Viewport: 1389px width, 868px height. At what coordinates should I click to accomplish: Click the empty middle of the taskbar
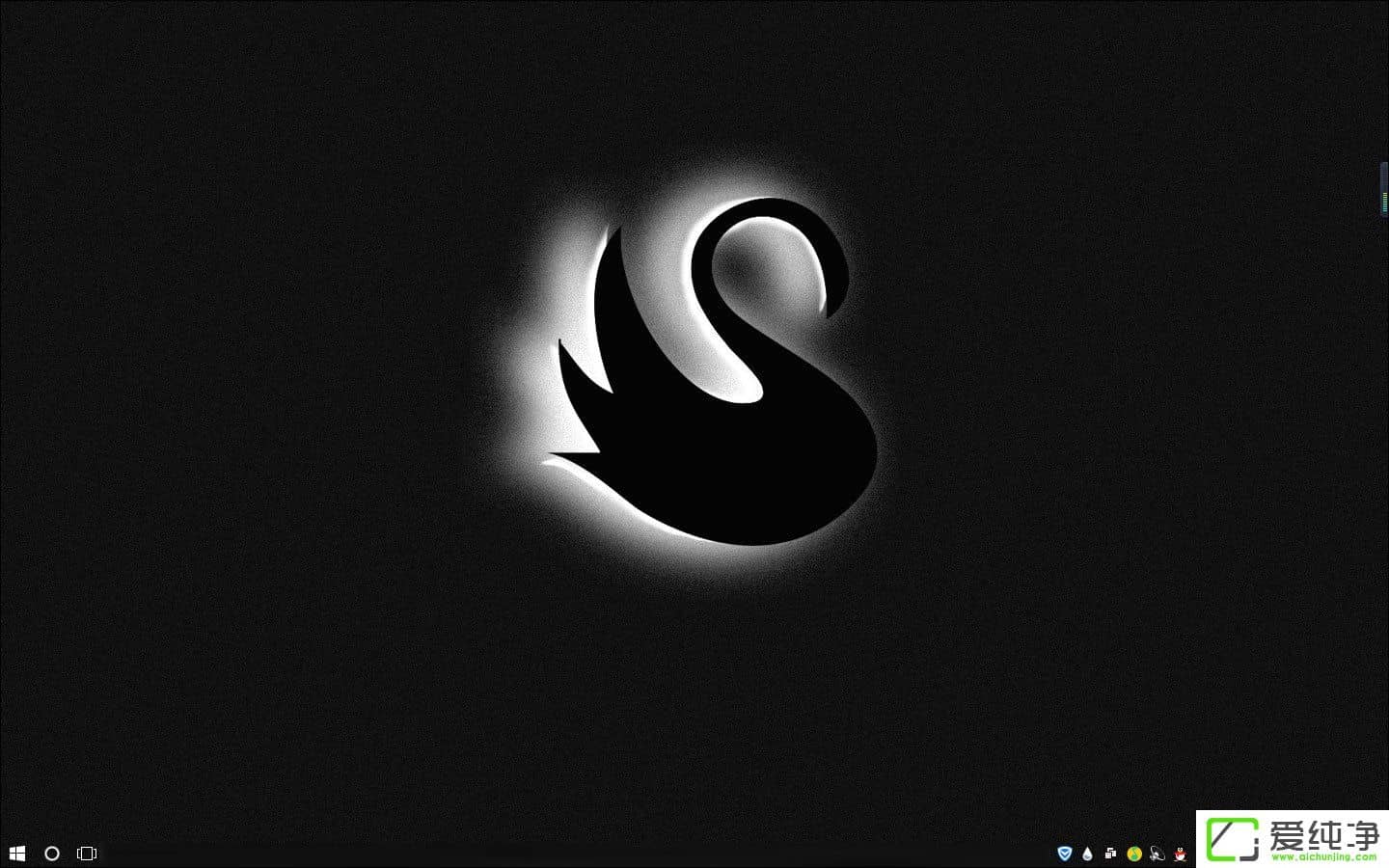click(x=579, y=854)
